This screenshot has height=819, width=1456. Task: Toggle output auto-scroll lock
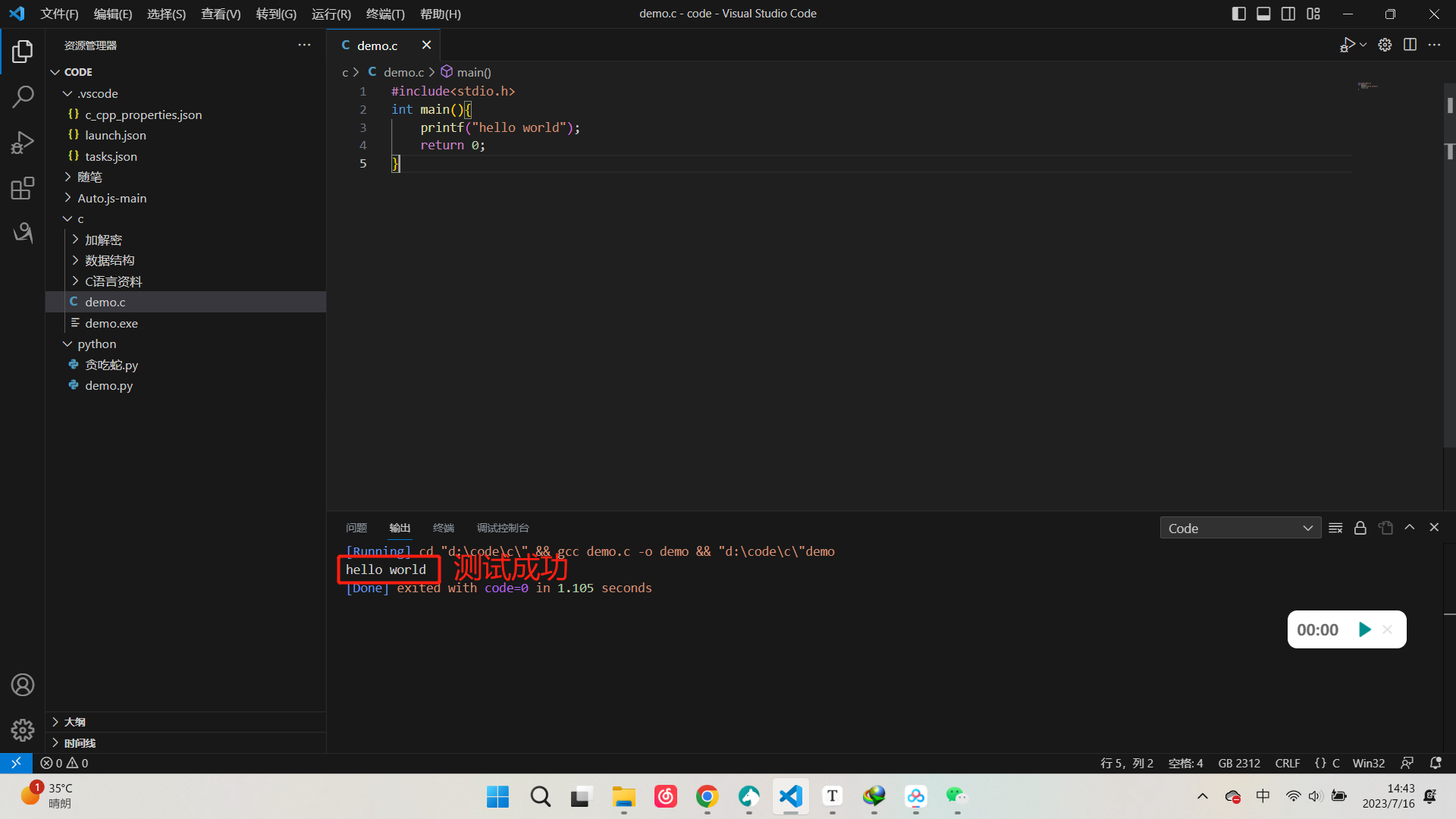(x=1360, y=528)
